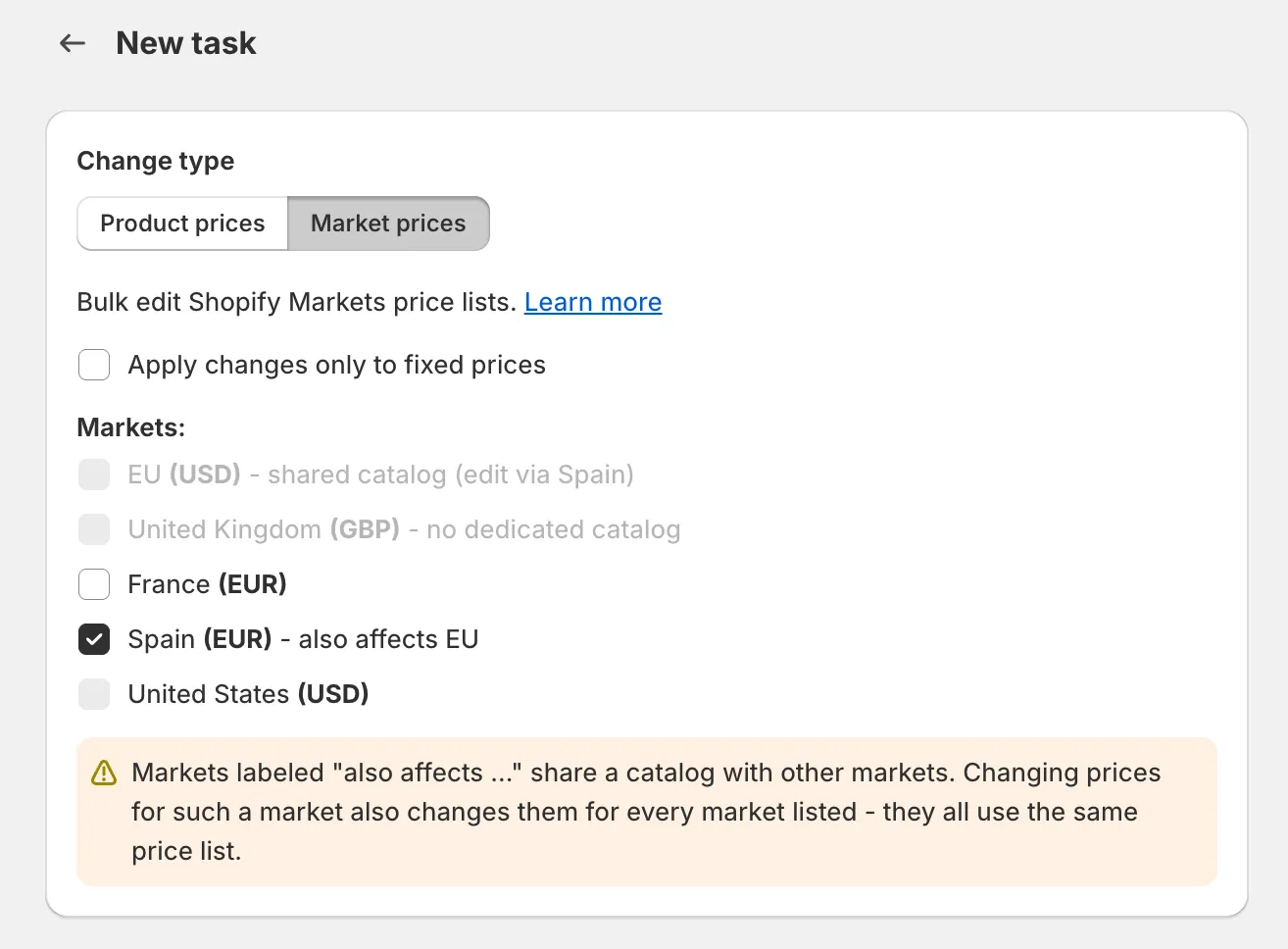The image size is (1288, 949).
Task: Click the EU (USD) shared catalog label
Action: tap(381, 474)
